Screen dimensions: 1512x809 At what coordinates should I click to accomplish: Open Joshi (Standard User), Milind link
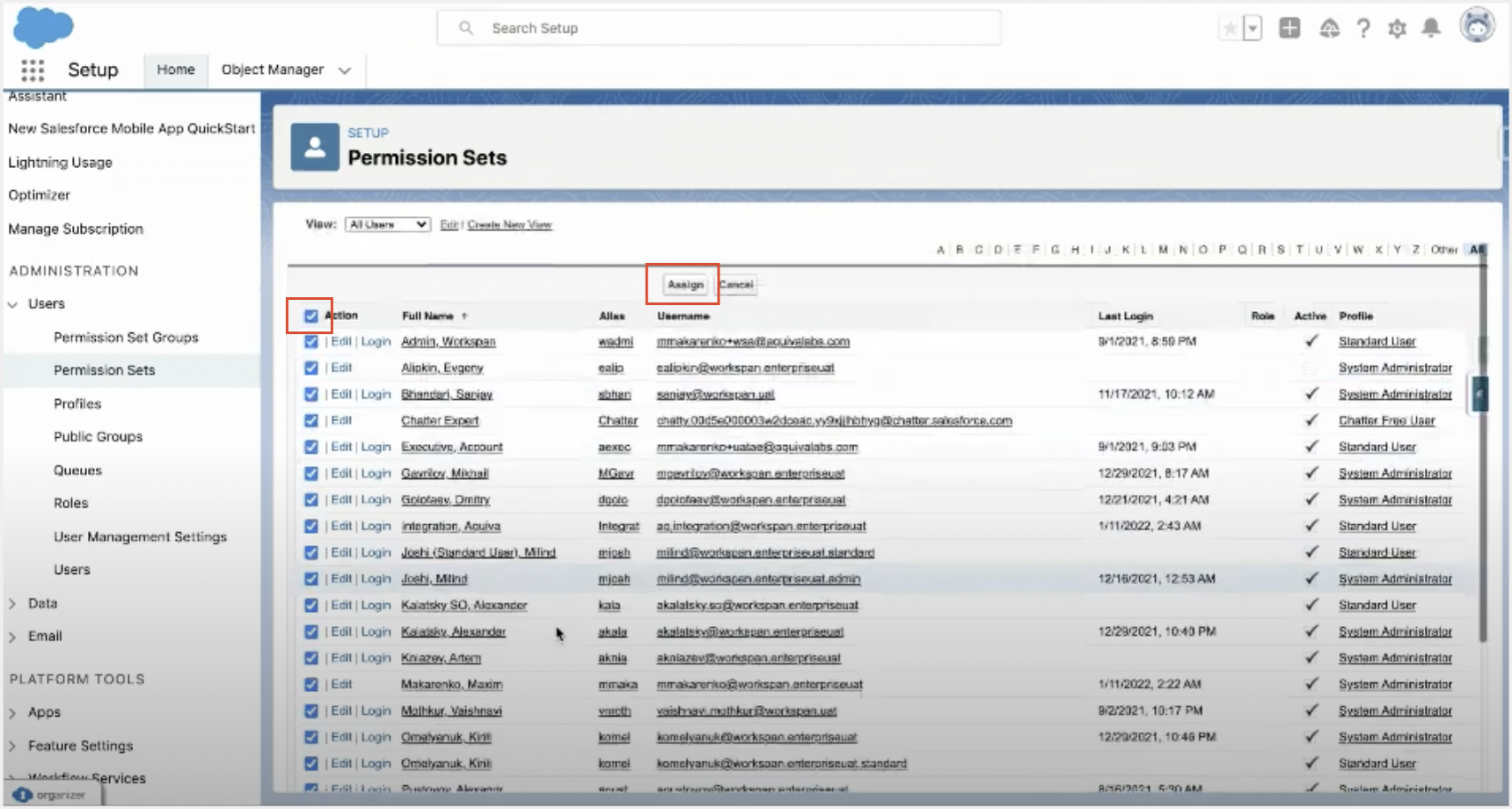click(478, 552)
